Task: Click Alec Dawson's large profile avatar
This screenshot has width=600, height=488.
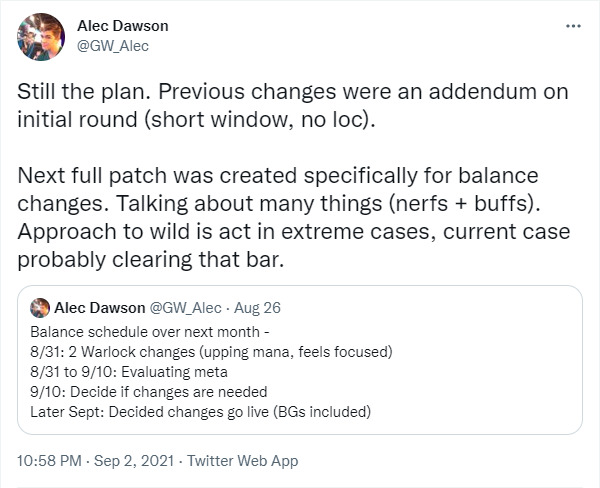Action: click(x=41, y=37)
